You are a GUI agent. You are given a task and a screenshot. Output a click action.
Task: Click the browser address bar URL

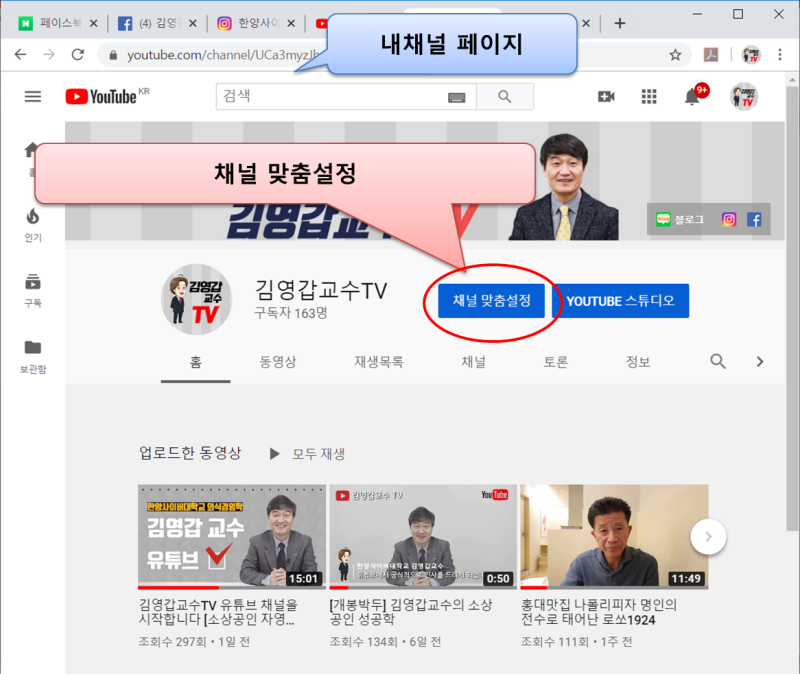pyautogui.click(x=223, y=55)
